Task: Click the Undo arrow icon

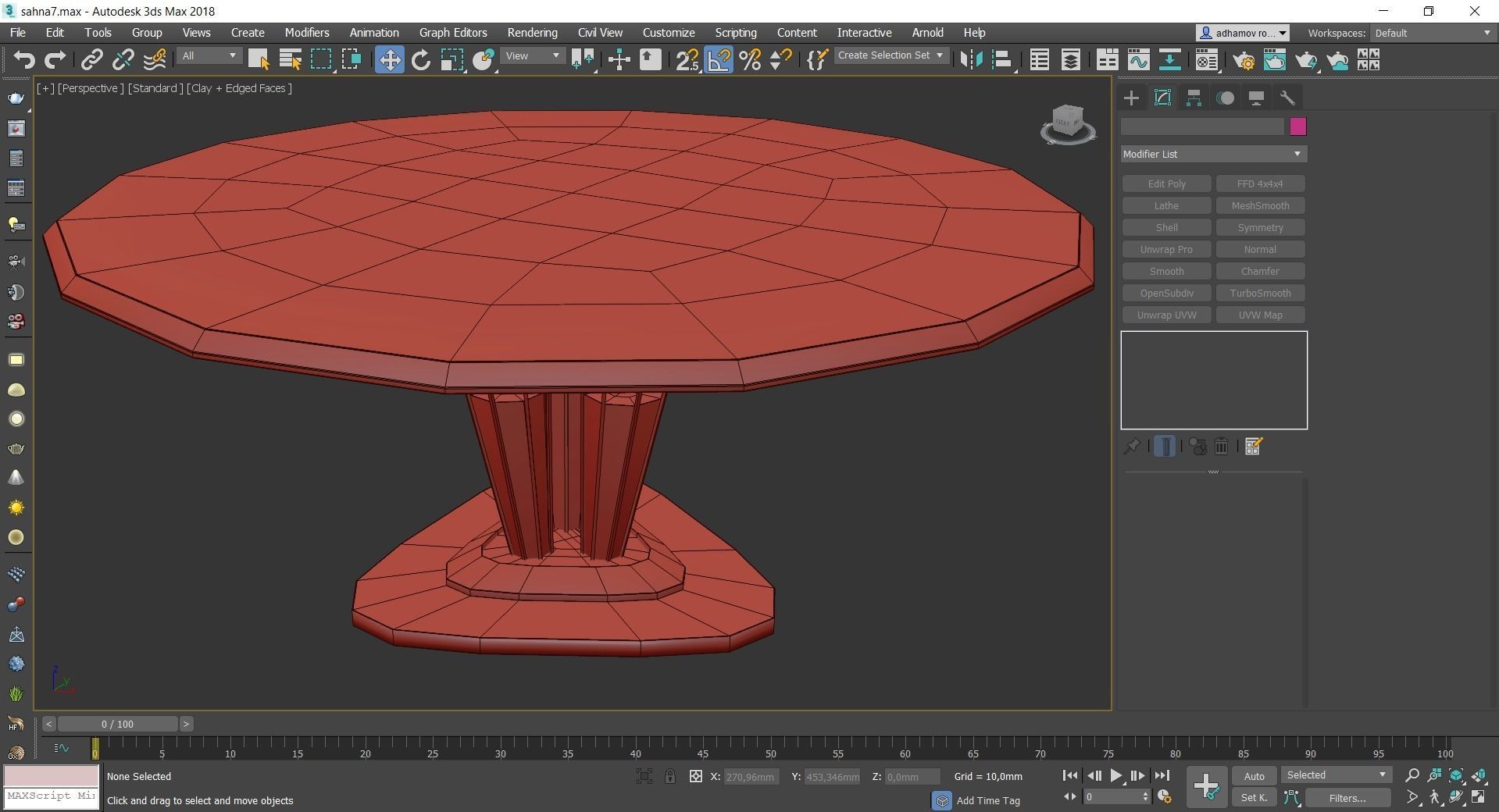Action: pos(24,60)
